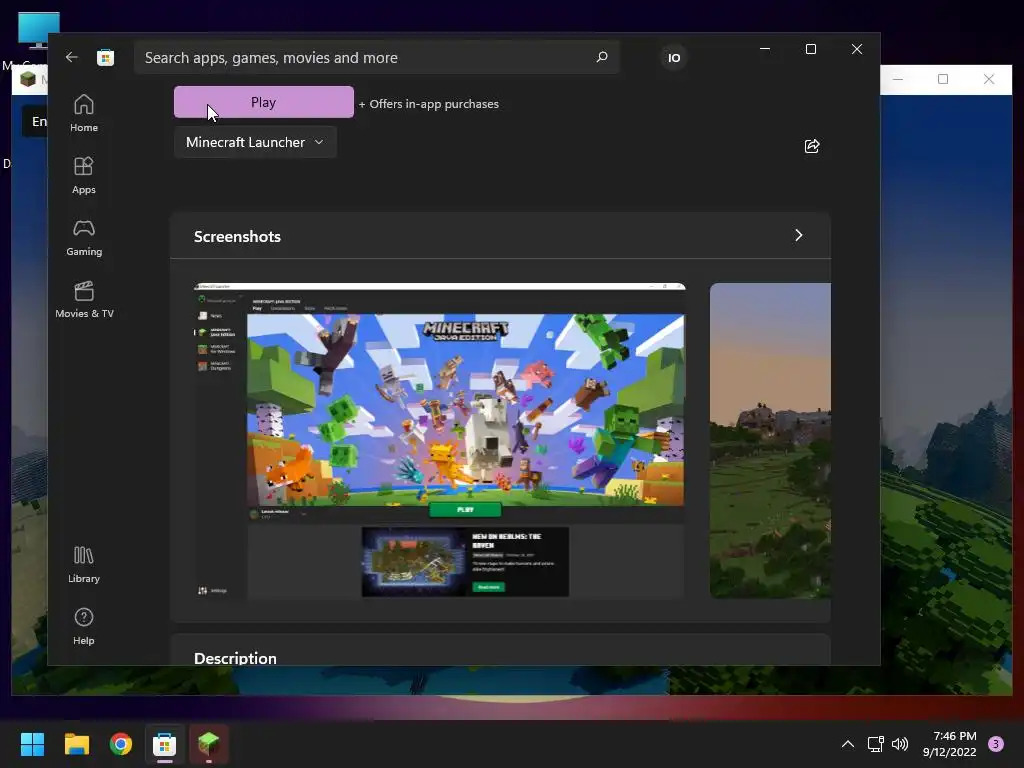Image resolution: width=1024 pixels, height=768 pixels.
Task: Click Offers in-app purchases text
Action: pyautogui.click(x=428, y=104)
